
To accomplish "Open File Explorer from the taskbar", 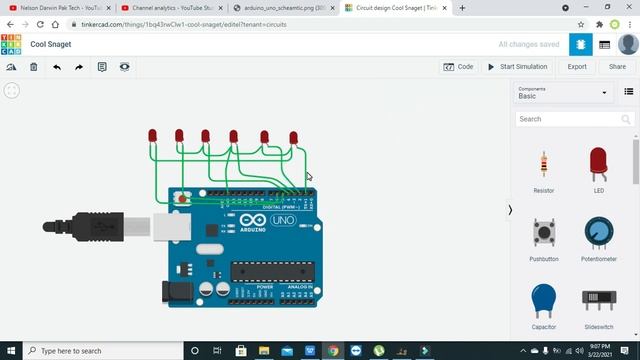I will (x=264, y=351).
